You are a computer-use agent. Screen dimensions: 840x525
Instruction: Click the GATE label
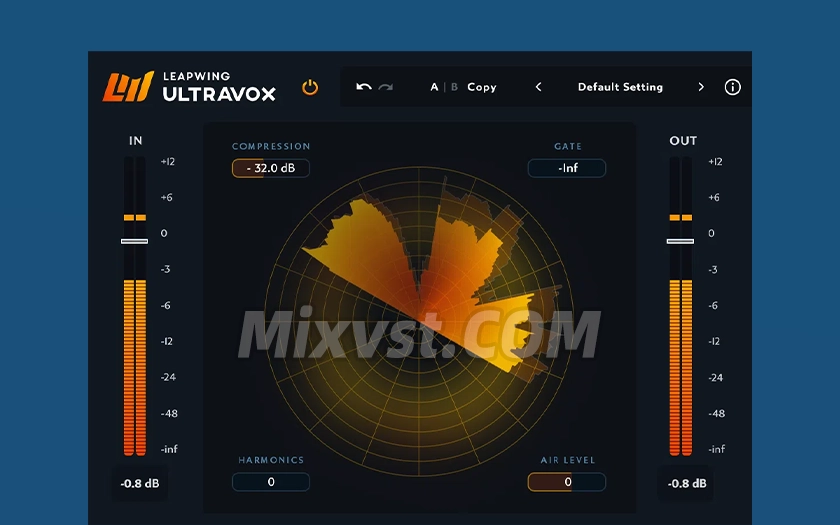(x=568, y=146)
